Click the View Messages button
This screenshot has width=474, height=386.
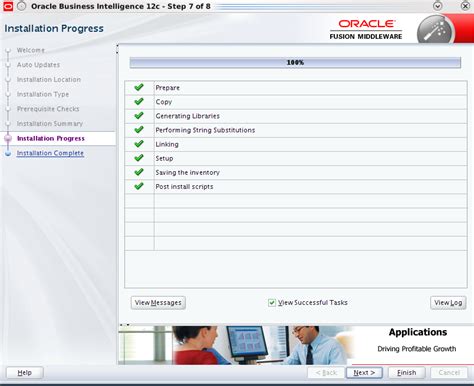[158, 303]
